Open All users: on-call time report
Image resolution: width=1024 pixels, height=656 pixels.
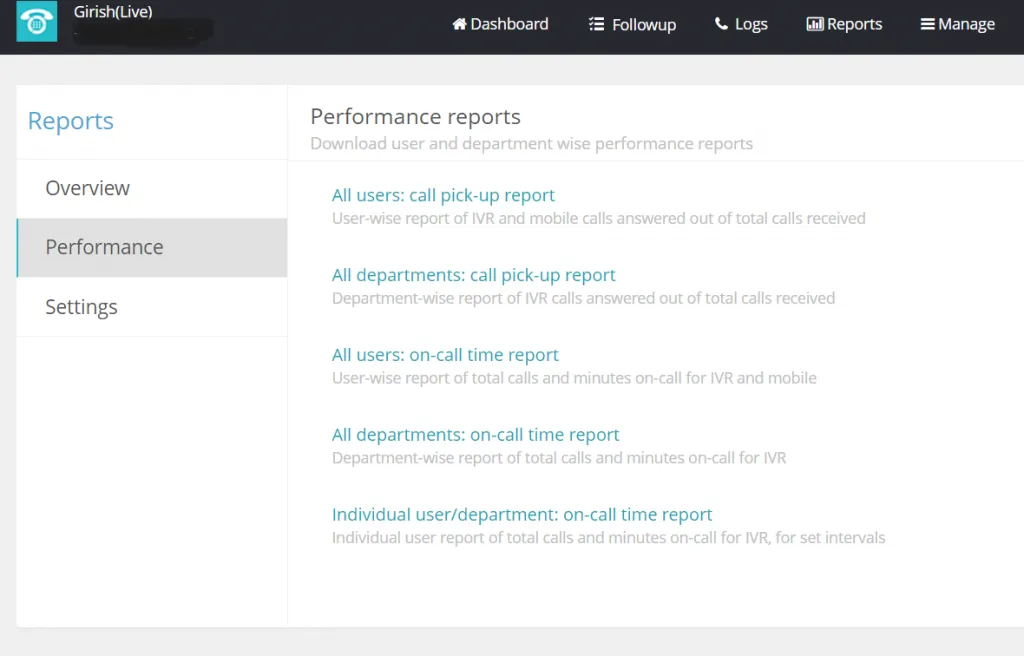pyautogui.click(x=445, y=355)
